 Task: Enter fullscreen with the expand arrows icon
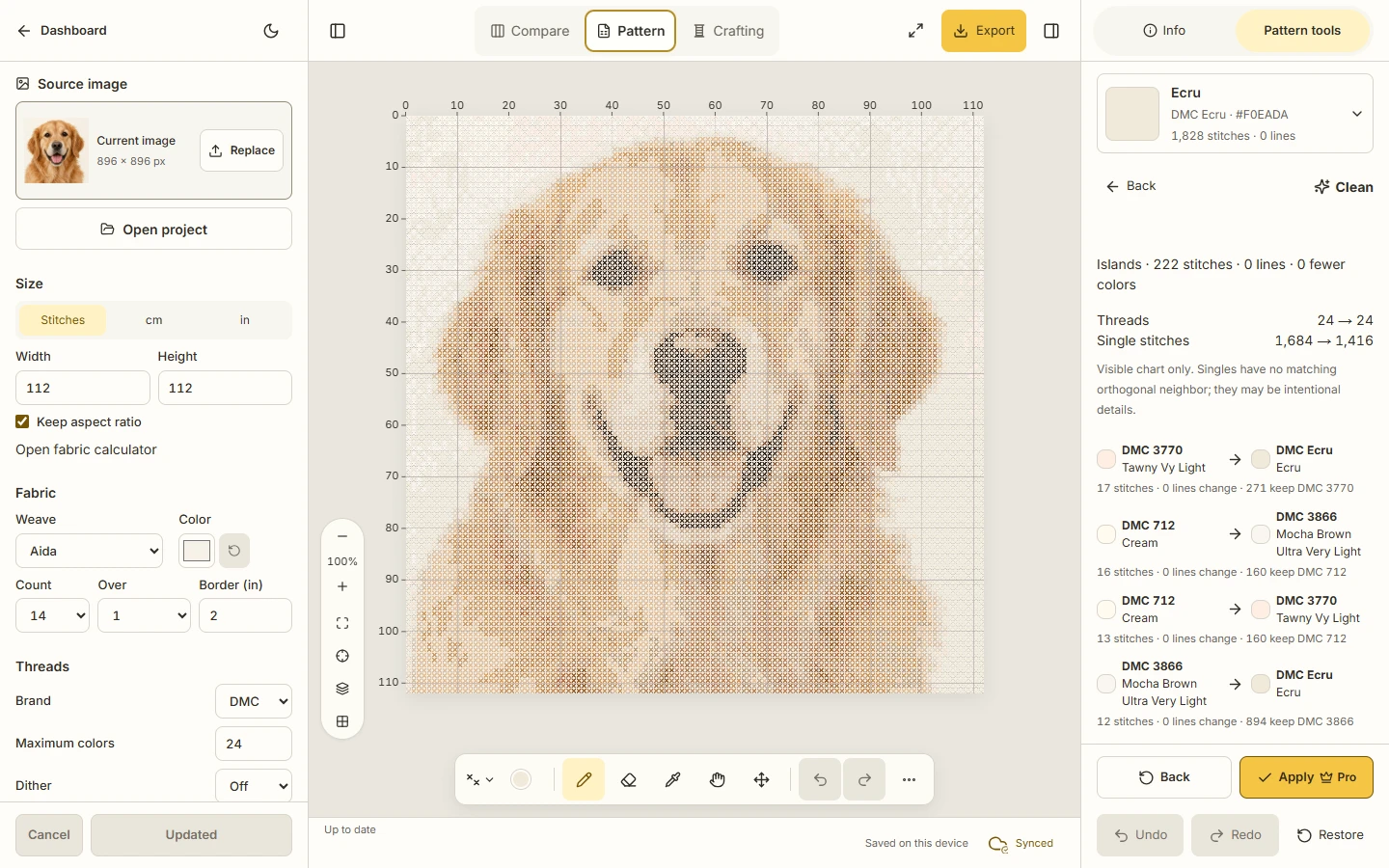pyautogui.click(x=915, y=31)
